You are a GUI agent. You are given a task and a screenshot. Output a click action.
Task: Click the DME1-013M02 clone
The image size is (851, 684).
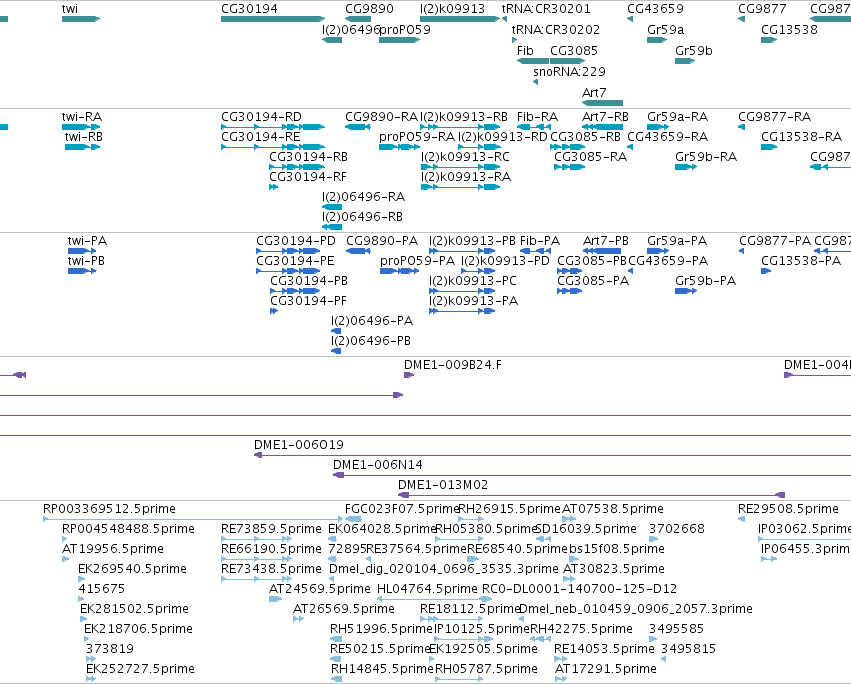[592, 495]
